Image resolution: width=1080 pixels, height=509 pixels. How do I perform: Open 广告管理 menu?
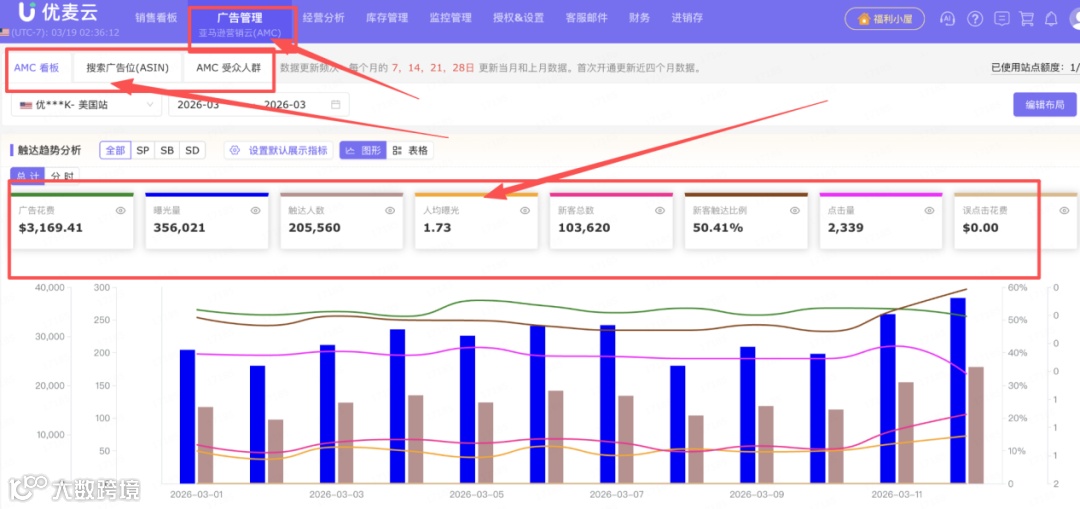pos(240,19)
